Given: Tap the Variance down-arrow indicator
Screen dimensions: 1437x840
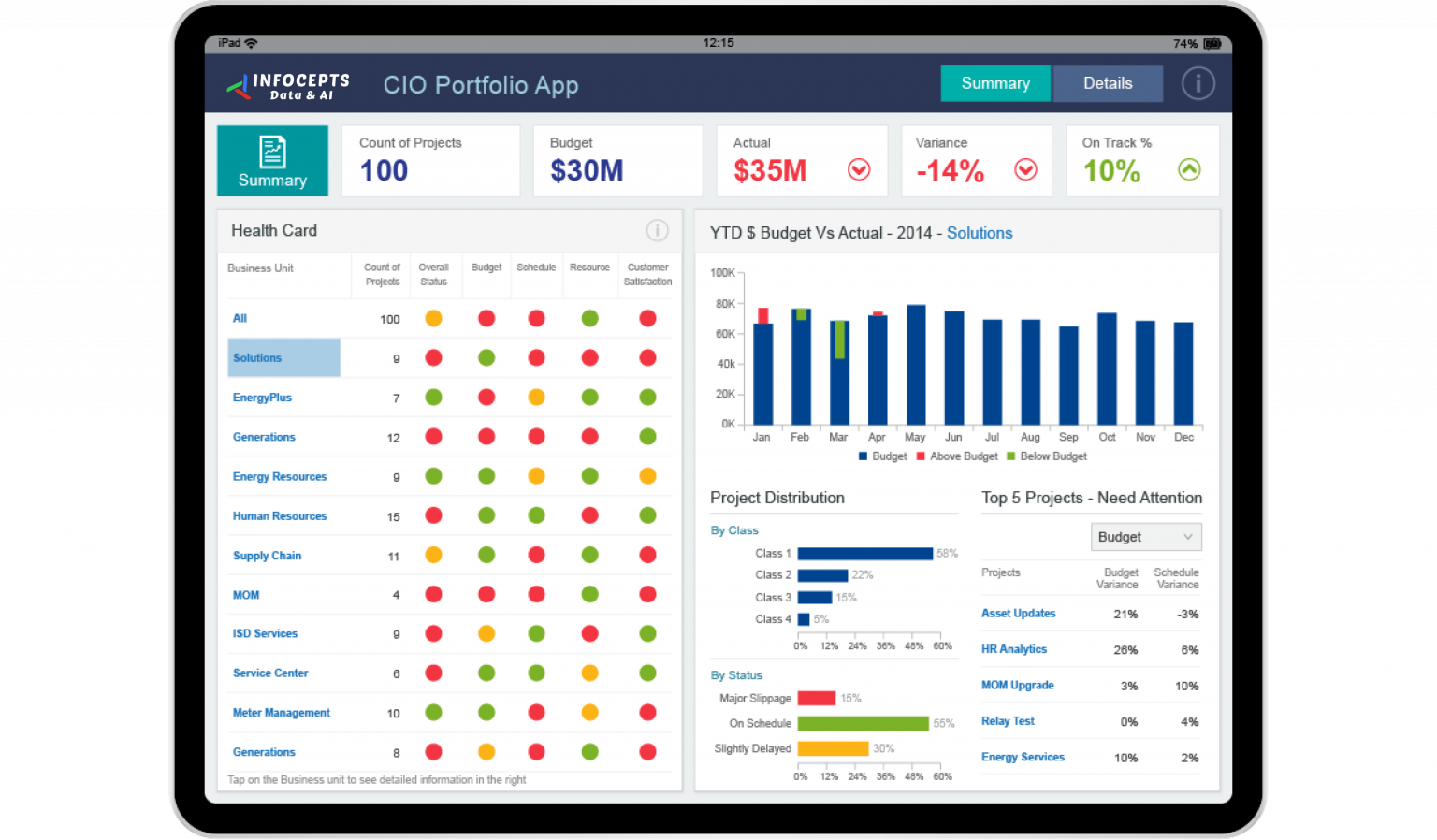Looking at the screenshot, I should tap(1025, 169).
